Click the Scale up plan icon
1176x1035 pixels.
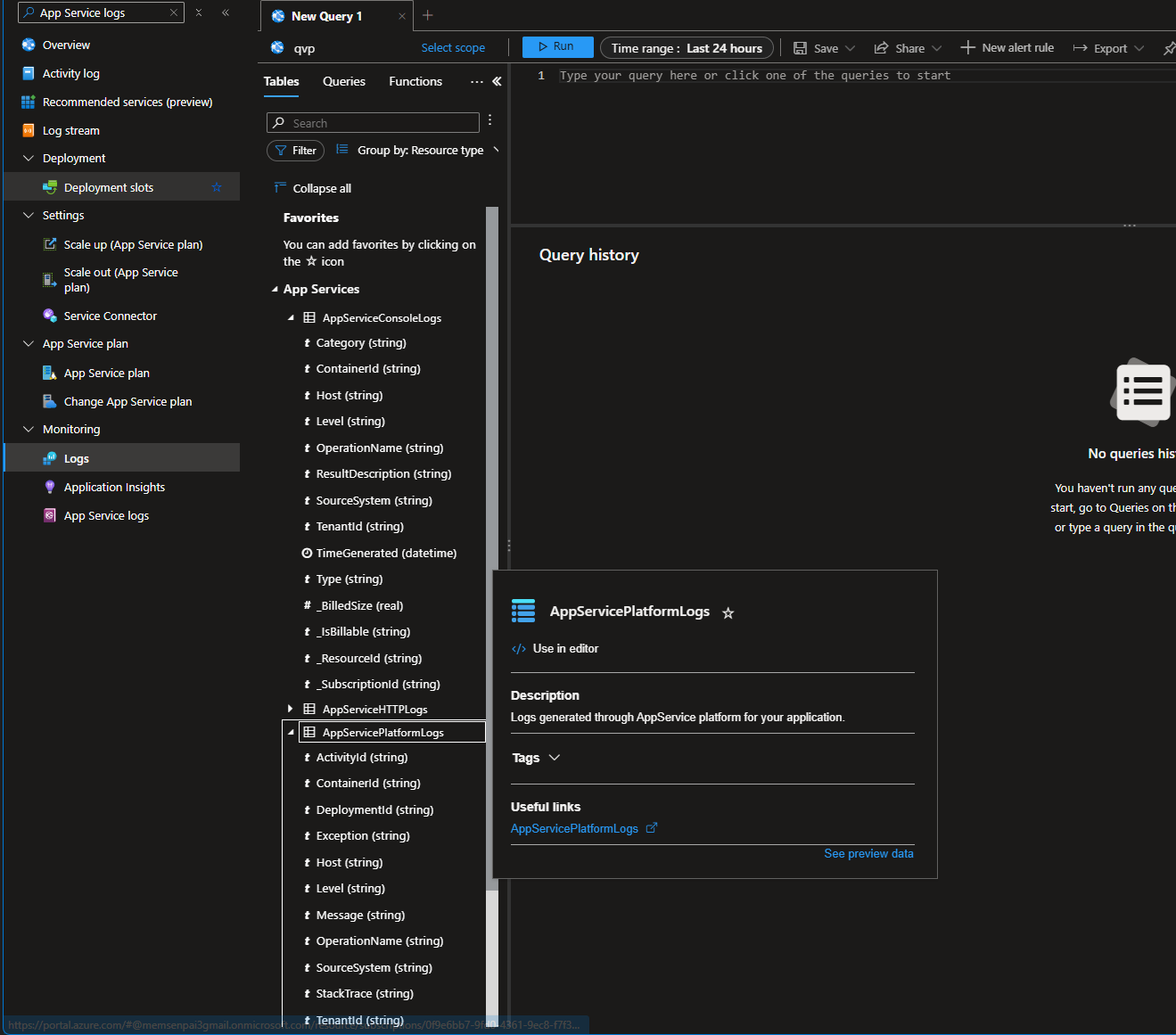pos(50,244)
